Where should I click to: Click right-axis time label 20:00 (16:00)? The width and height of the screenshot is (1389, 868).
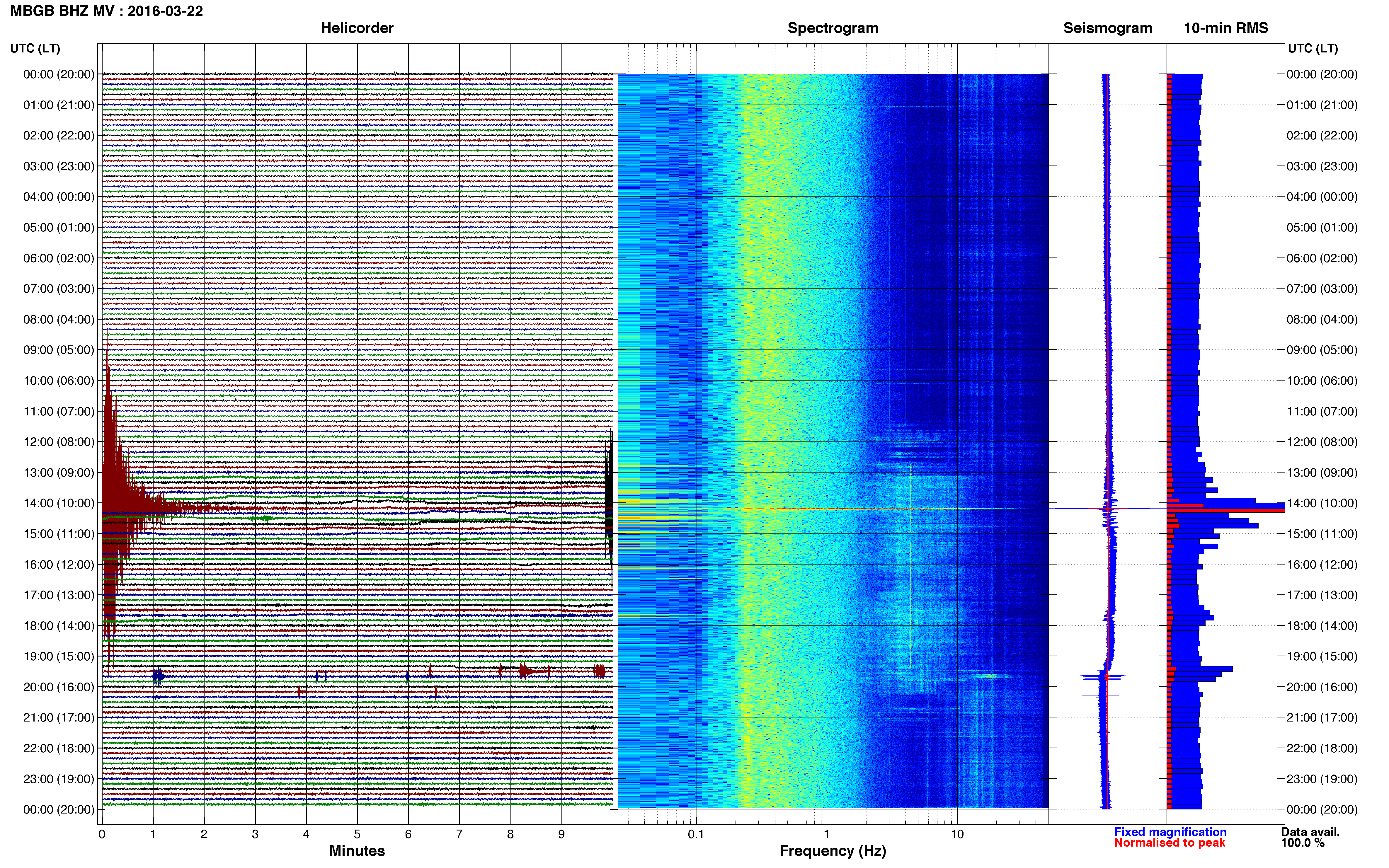coord(1322,687)
